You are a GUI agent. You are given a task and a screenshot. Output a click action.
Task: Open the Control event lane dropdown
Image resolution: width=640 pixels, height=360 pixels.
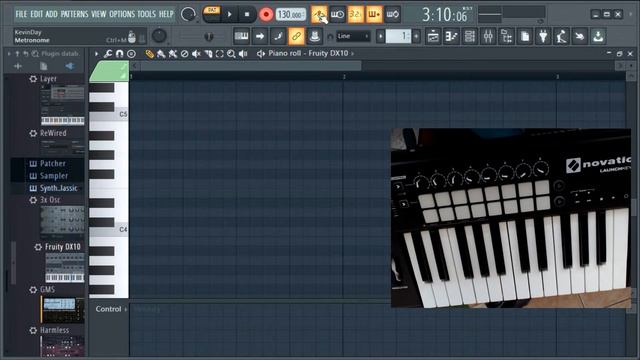(111, 309)
